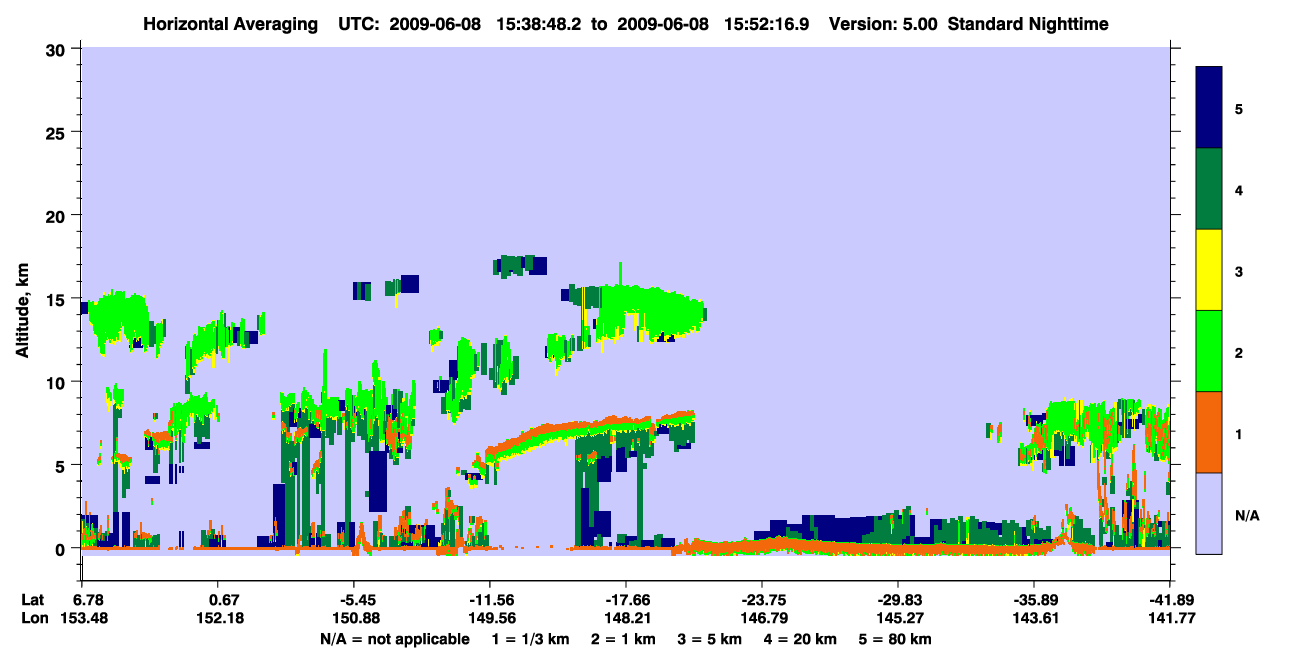The width and height of the screenshot is (1300, 667).
Task: Click the colorbar label '1'
Action: pyautogui.click(x=1239, y=432)
